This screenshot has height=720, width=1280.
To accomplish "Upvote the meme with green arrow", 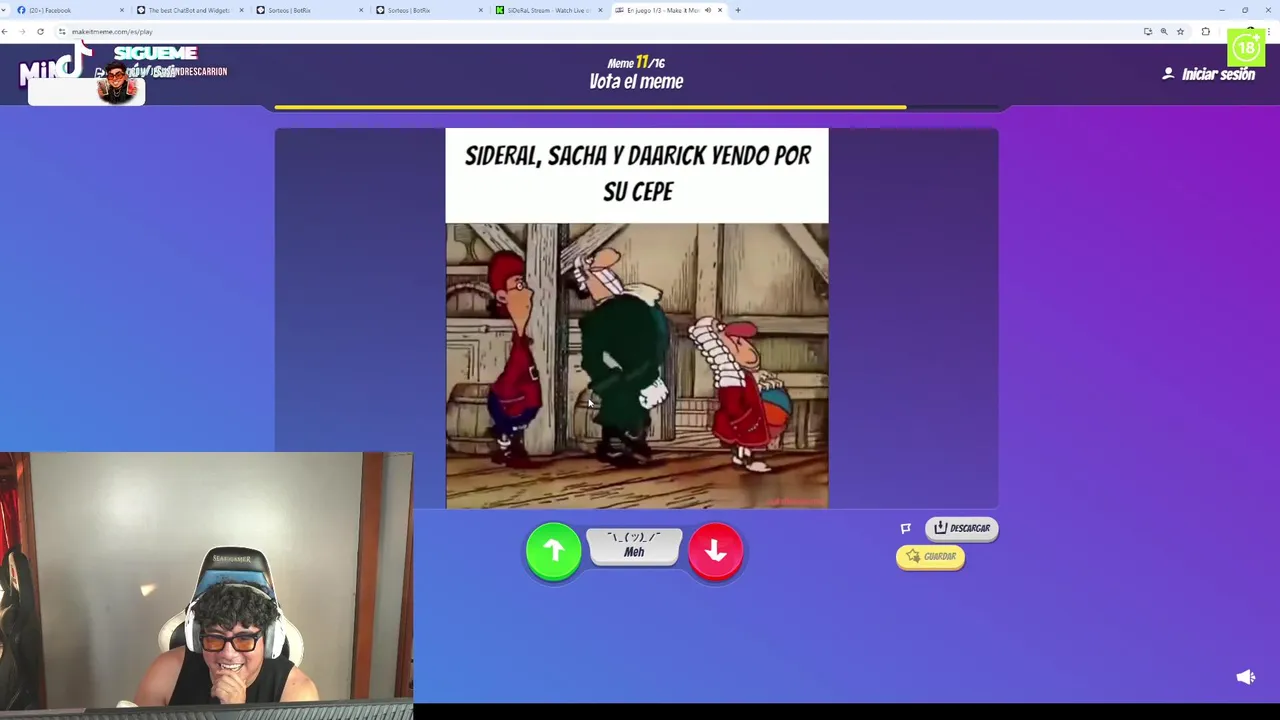I will [553, 550].
